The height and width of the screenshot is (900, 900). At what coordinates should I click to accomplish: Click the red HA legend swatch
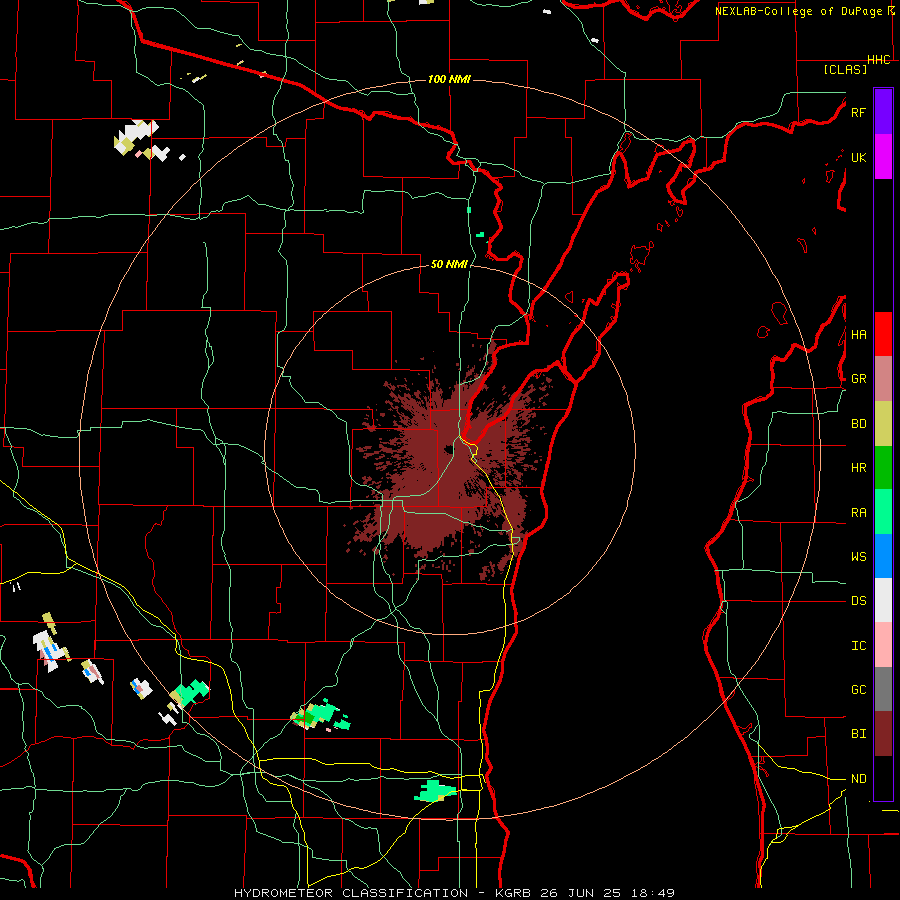pyautogui.click(x=883, y=334)
